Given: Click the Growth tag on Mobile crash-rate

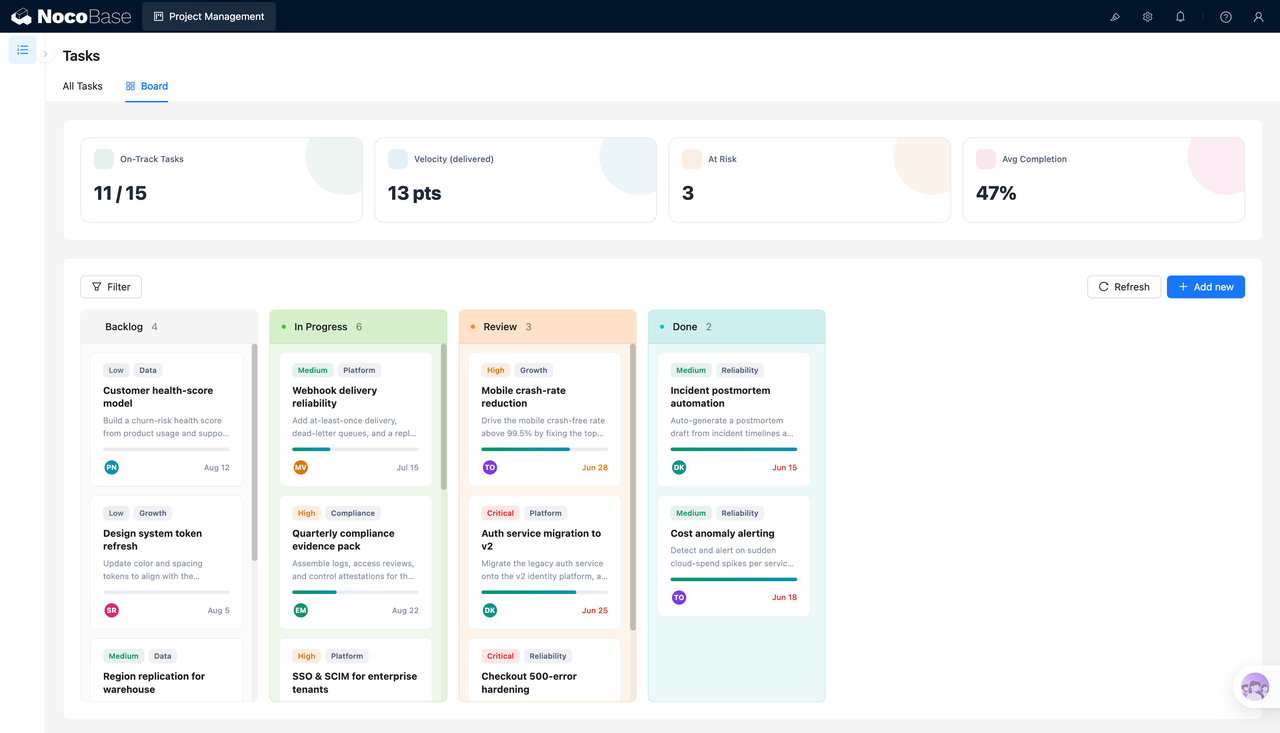Looking at the screenshot, I should click(x=534, y=370).
